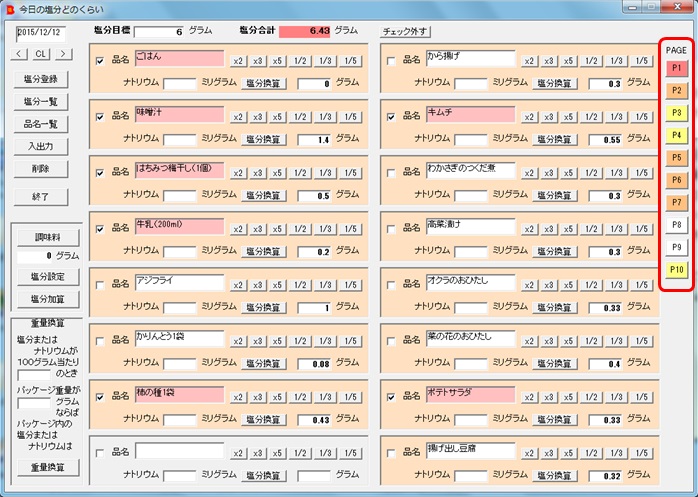
Task: Click x3 multiplier for 高菜漬け
Action: (548, 229)
